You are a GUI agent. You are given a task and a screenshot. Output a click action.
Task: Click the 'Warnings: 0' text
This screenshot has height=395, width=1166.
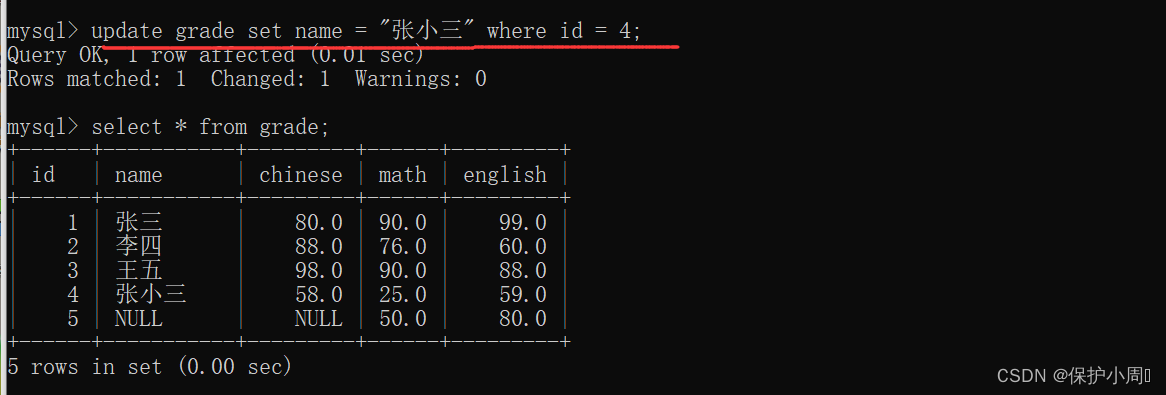420,79
